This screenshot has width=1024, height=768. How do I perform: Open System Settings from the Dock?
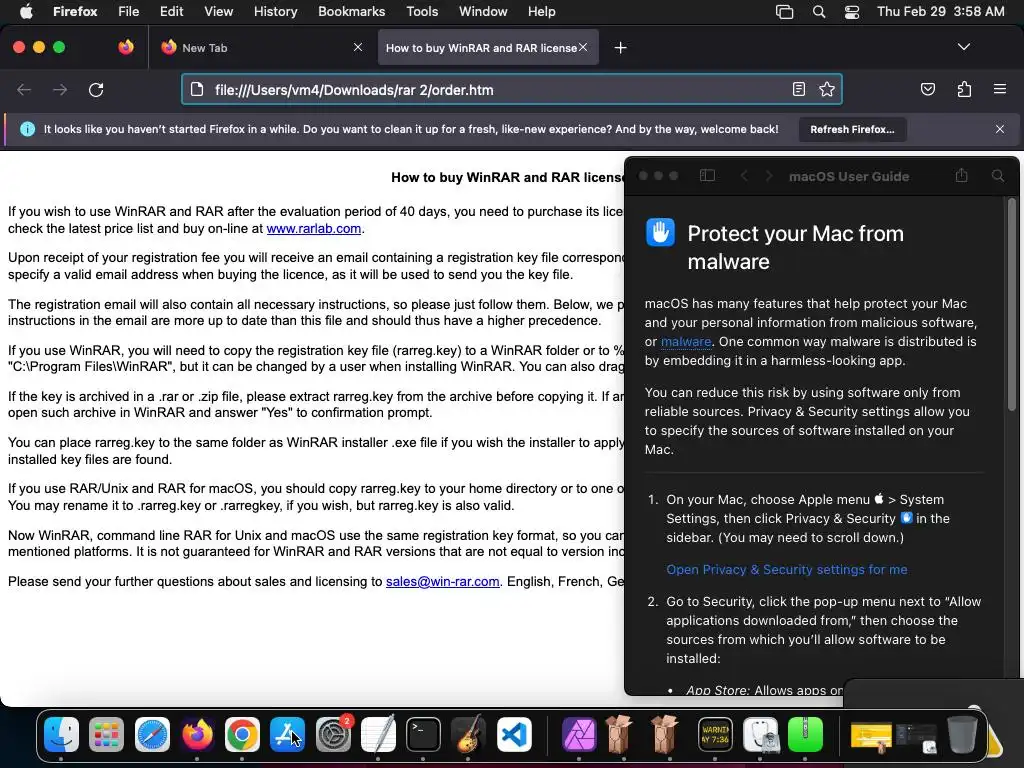(333, 735)
